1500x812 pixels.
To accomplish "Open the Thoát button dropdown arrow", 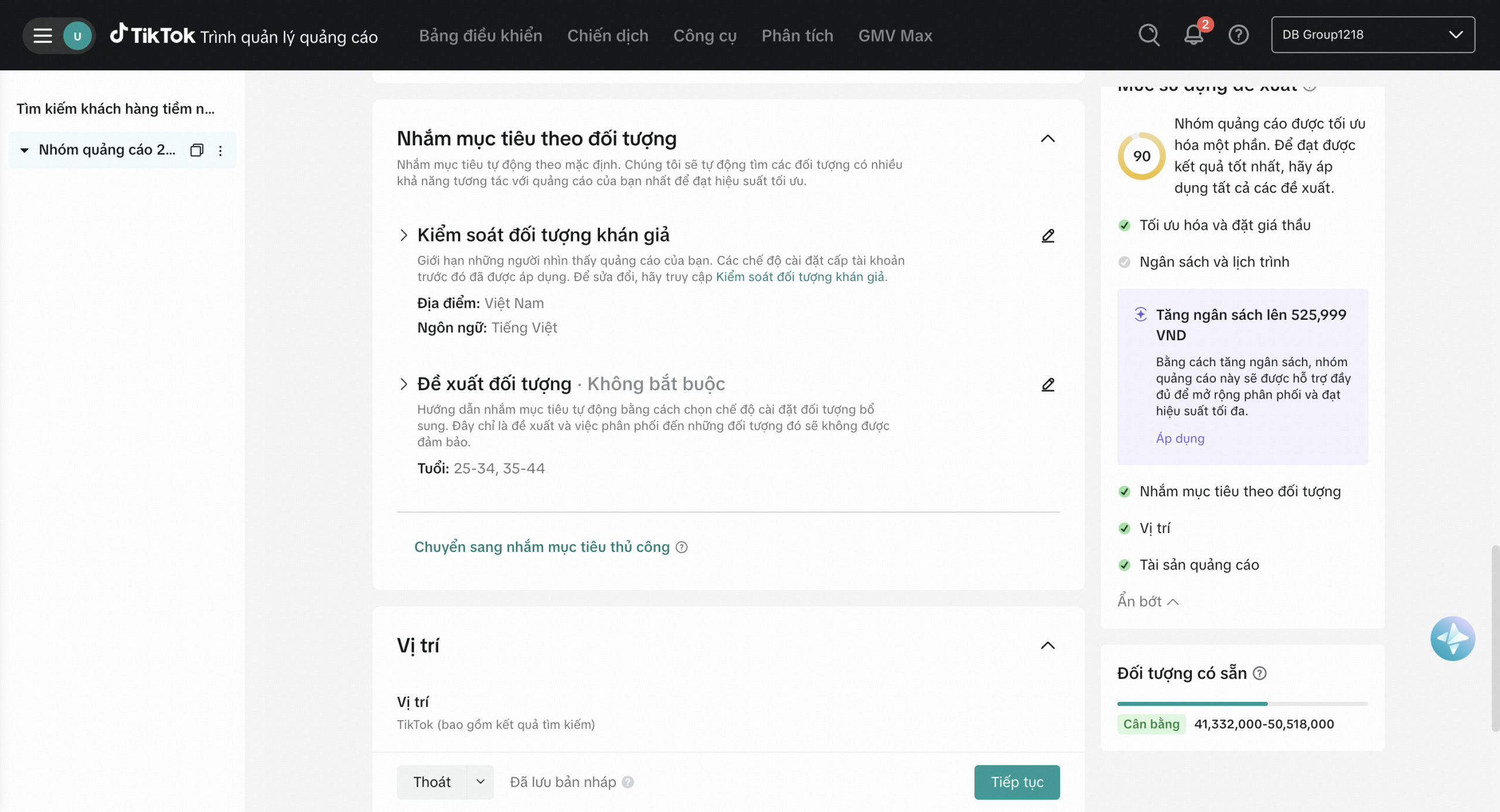I will (480, 782).
